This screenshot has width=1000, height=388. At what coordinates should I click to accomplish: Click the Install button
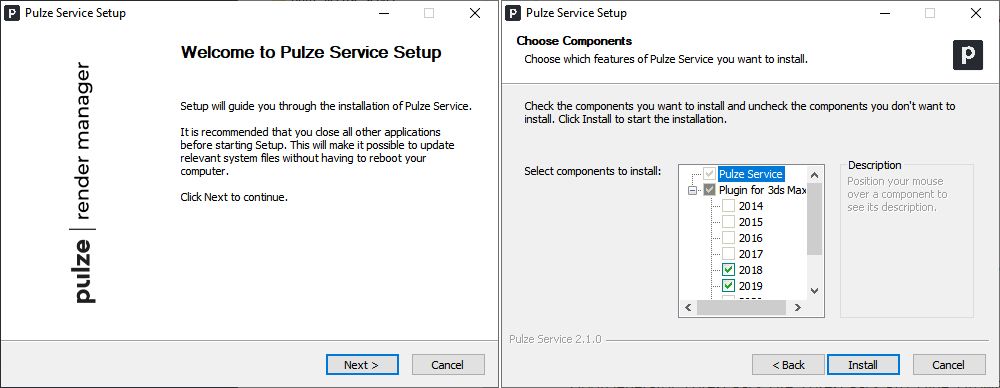(863, 364)
